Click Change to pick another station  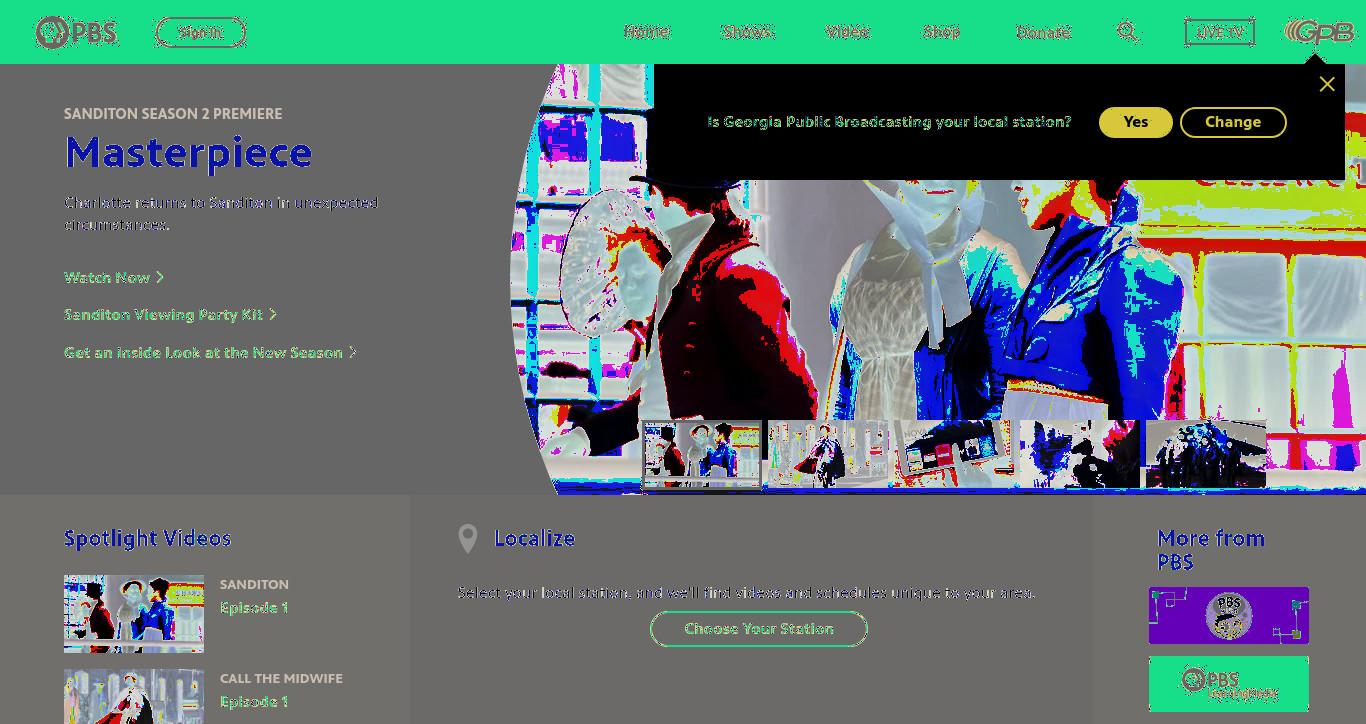pos(1233,122)
